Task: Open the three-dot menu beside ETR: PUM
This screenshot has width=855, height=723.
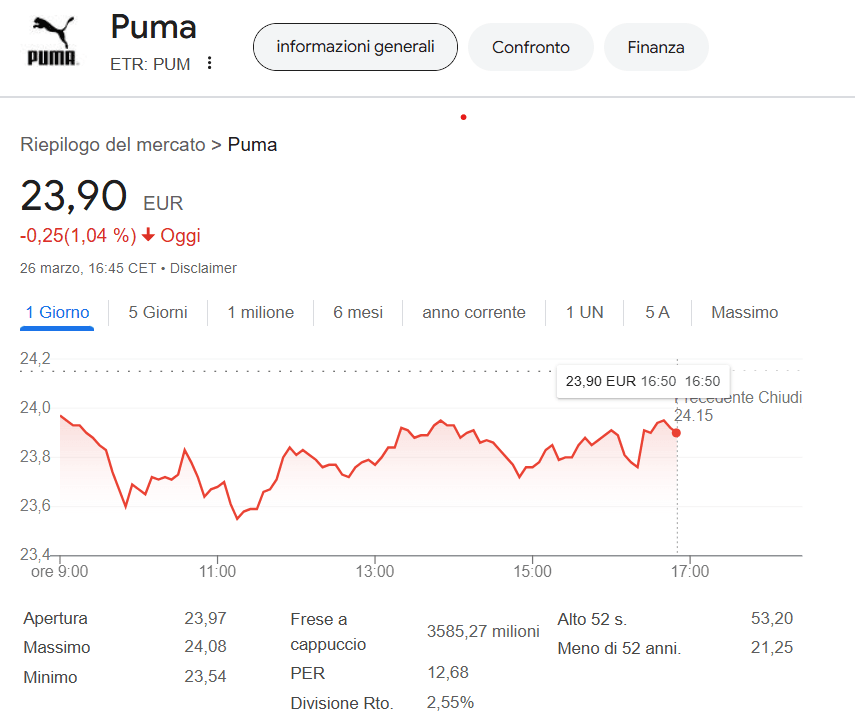Action: (x=208, y=63)
